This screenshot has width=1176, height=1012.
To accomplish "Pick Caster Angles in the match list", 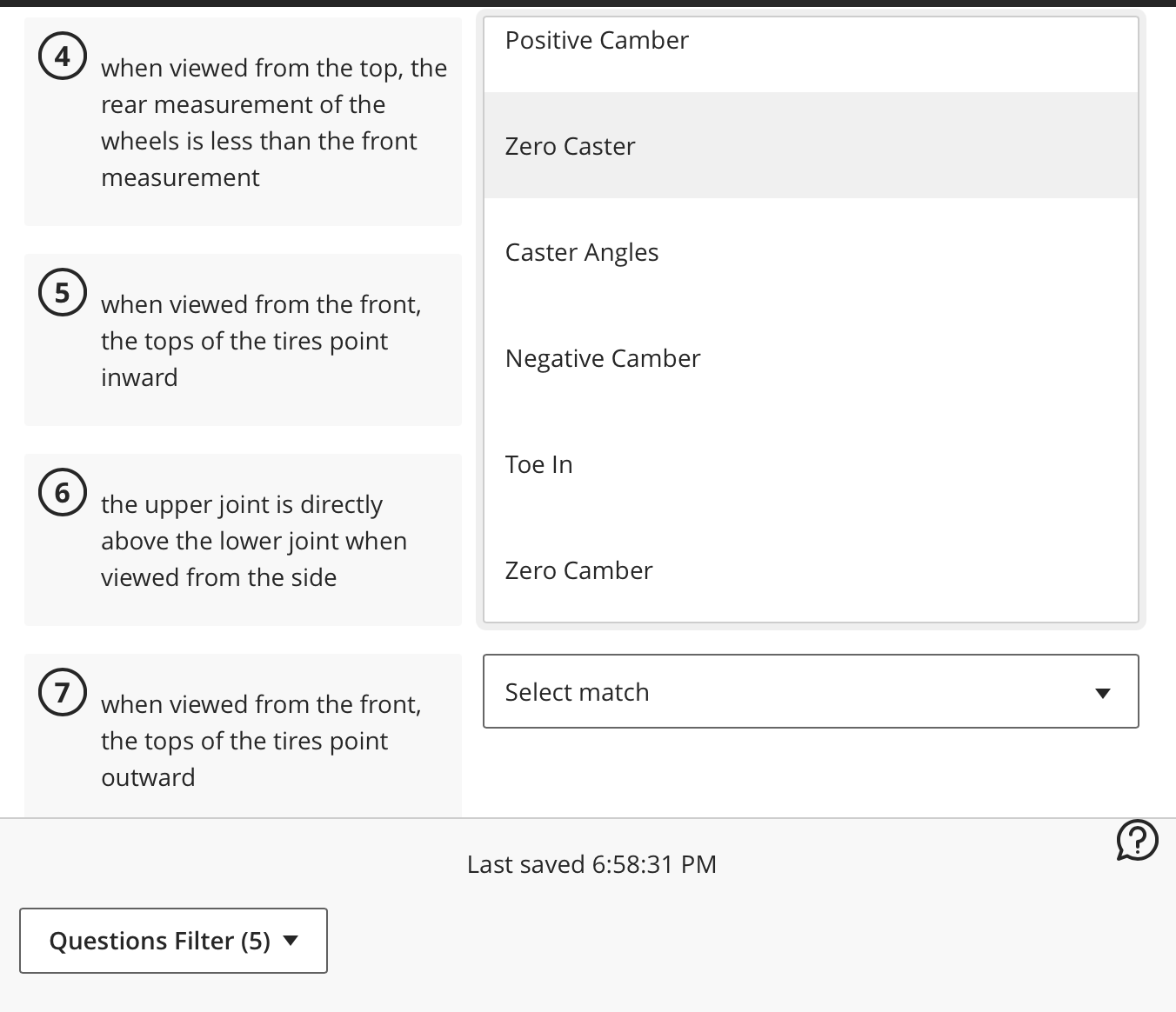I will [582, 252].
